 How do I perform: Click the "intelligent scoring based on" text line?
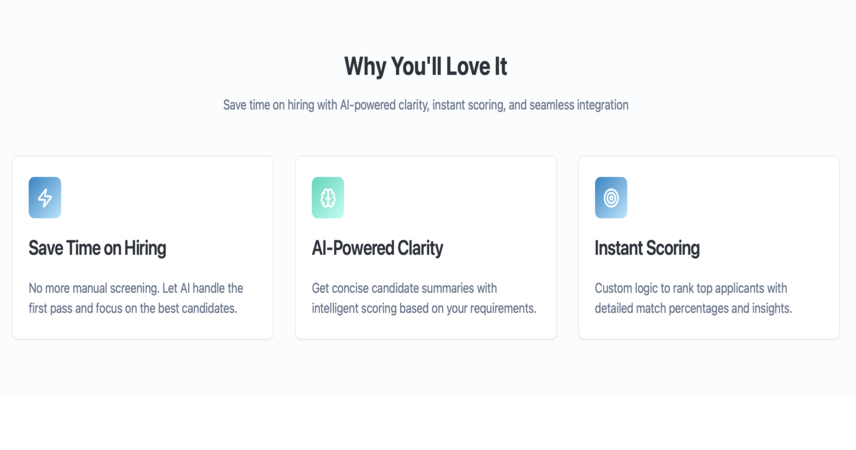click(424, 309)
